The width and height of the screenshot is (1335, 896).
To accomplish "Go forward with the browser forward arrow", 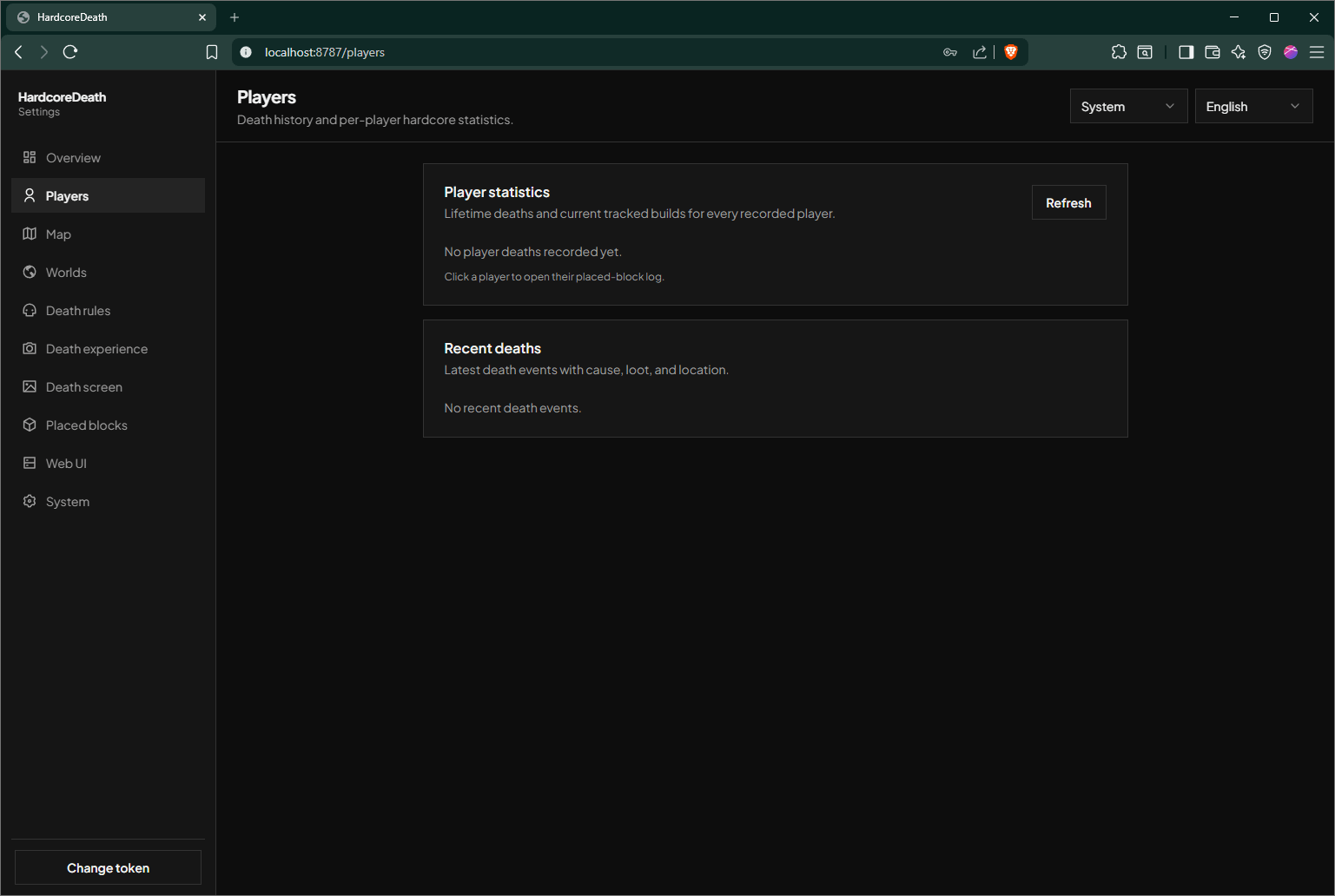I will pos(44,52).
